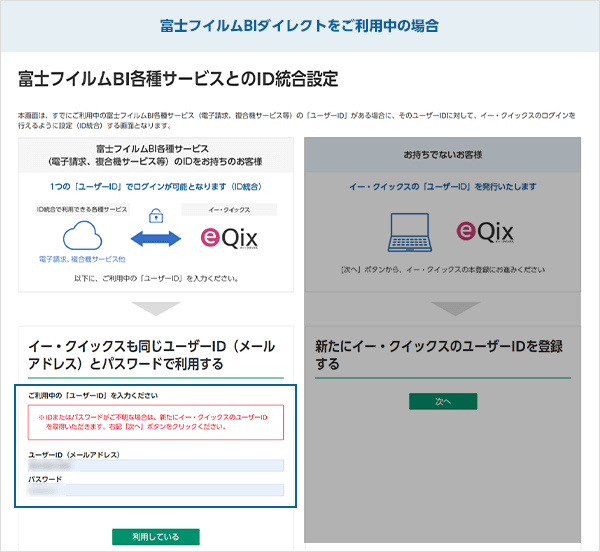Click the 電子請求、複合機サービス他 caption
This screenshot has height=552, width=600.
click(x=82, y=259)
